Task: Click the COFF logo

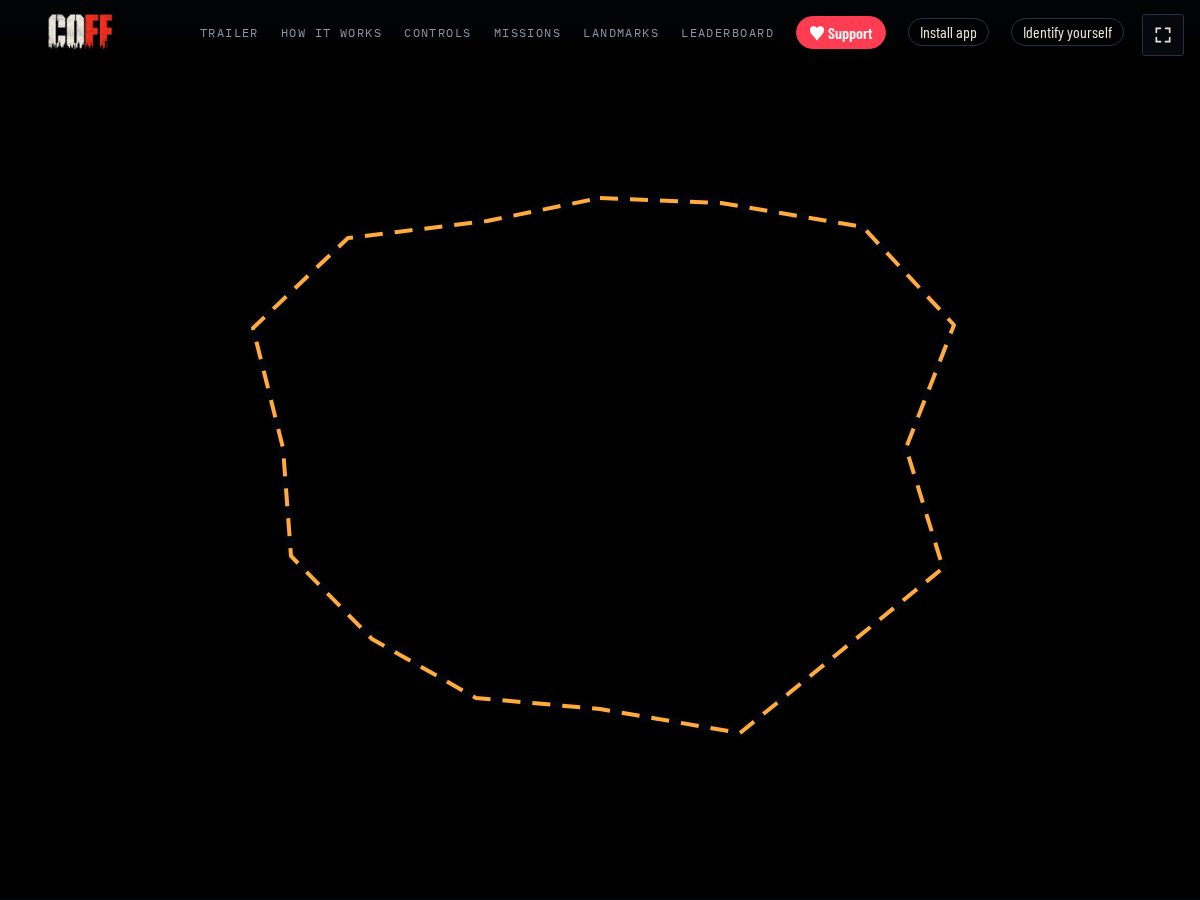Action: 80,32
